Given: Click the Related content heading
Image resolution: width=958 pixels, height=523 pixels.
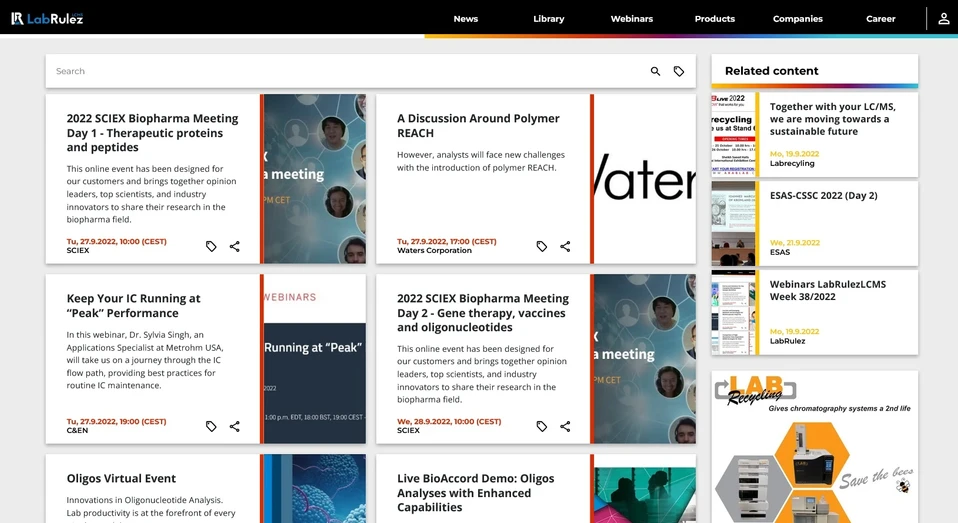Looking at the screenshot, I should [772, 71].
